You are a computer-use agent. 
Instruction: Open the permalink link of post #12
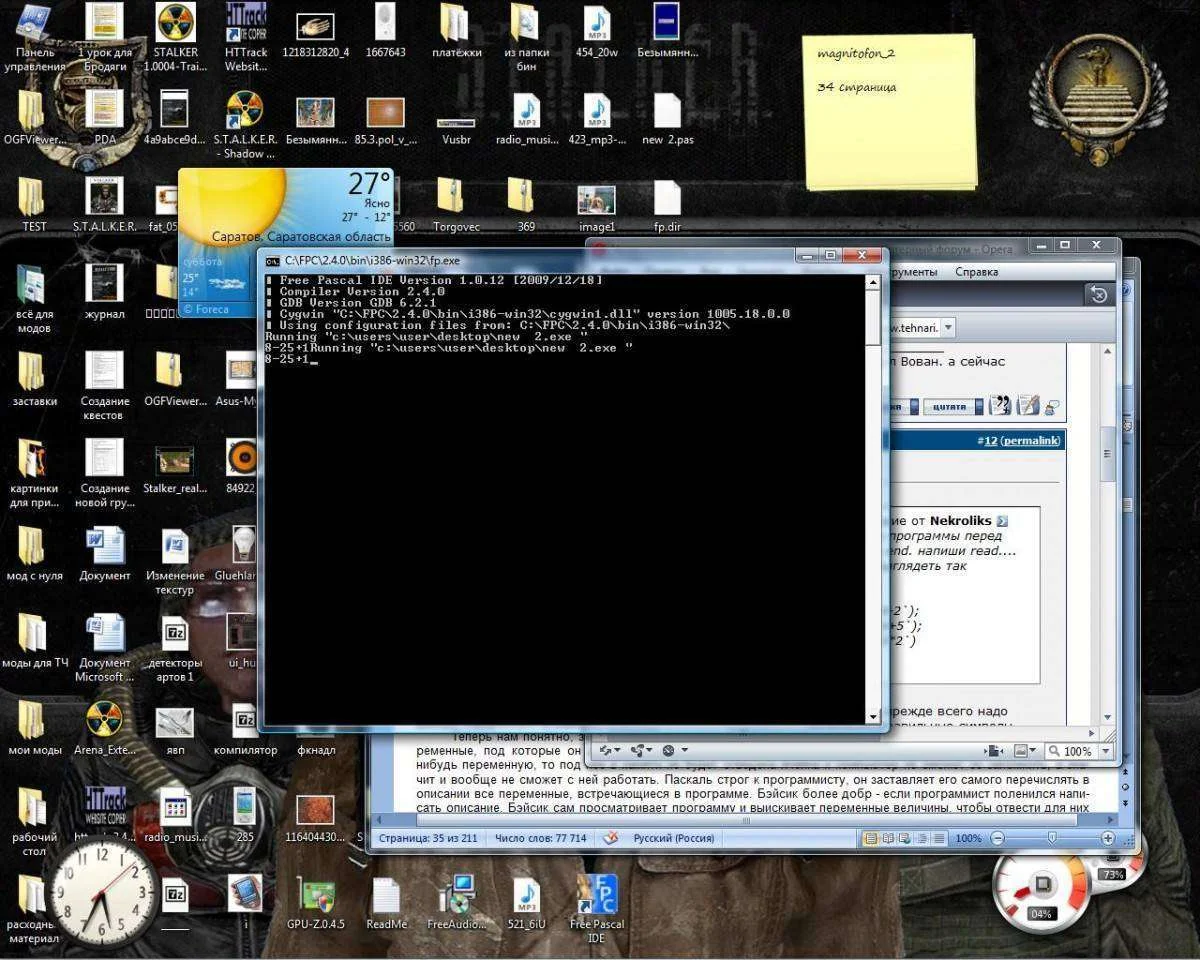[1030, 440]
